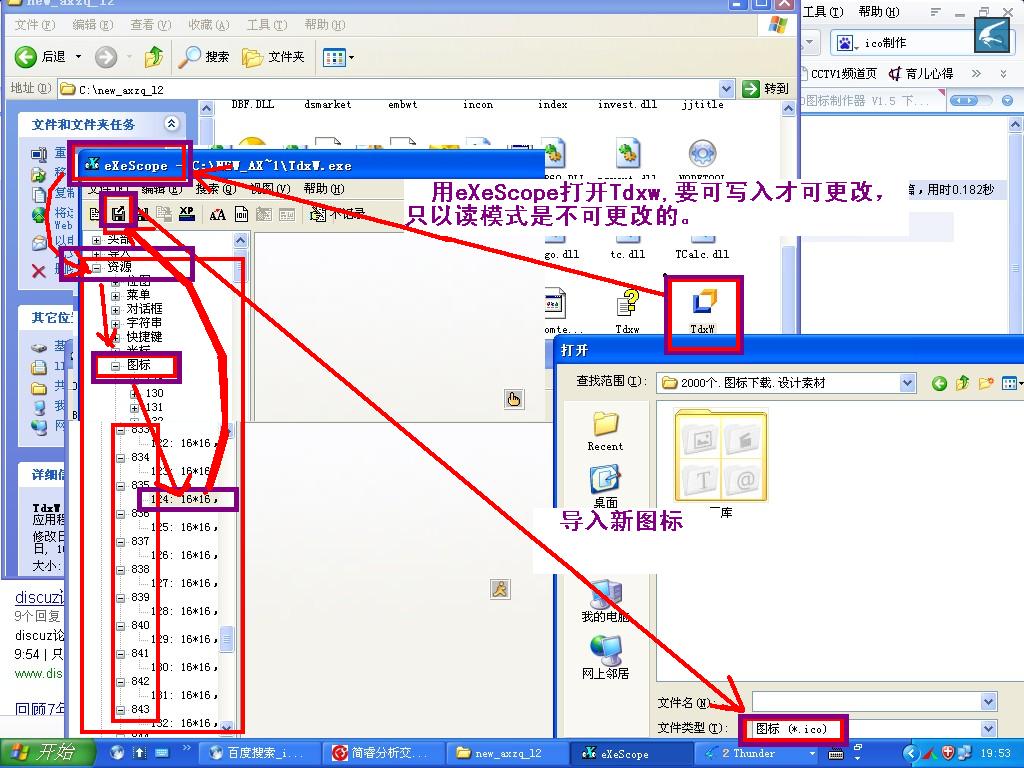
Task: Open the 帮助(H) menu in eXeScope
Action: (324, 189)
